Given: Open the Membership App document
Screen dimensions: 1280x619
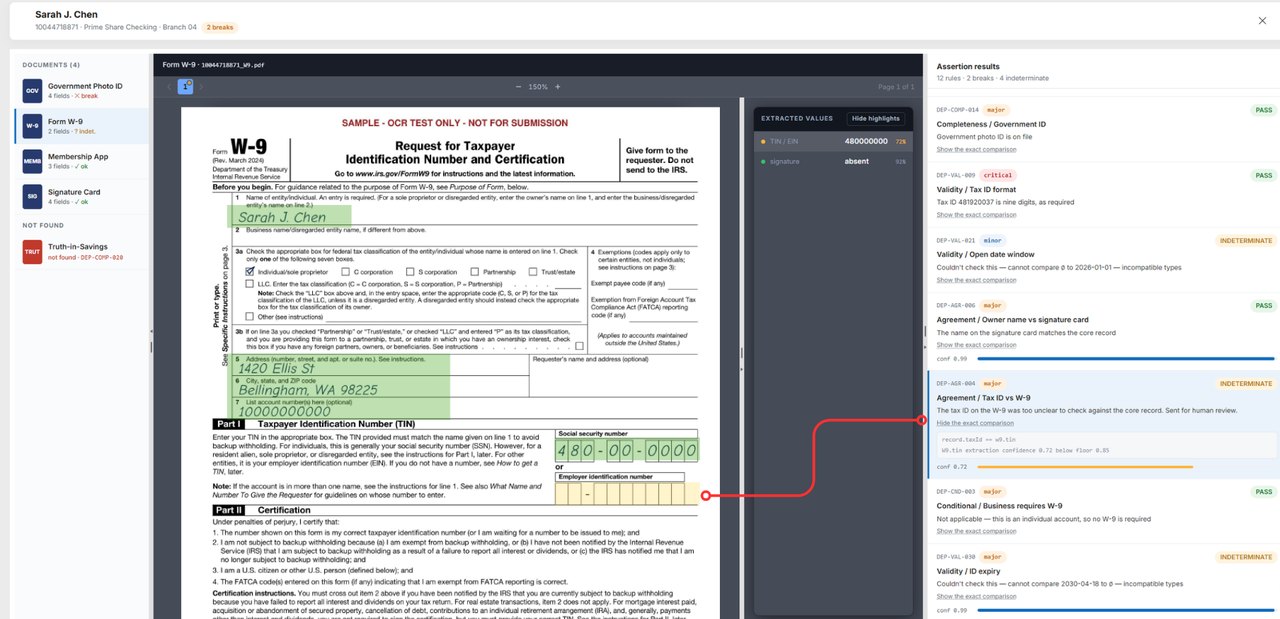Looking at the screenshot, I should coord(82,161).
